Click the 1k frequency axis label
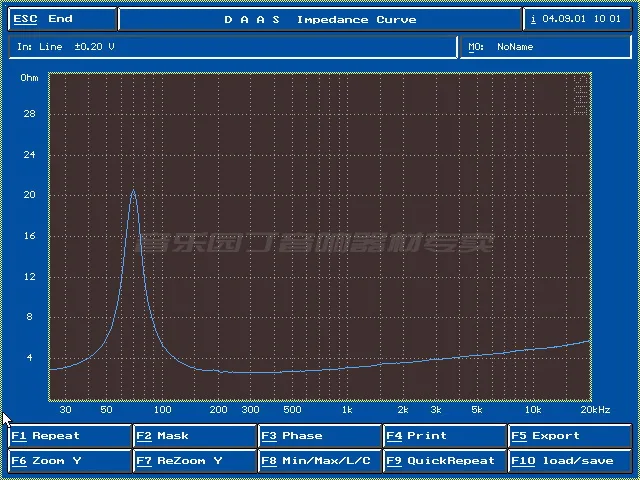640x480 pixels. pyautogui.click(x=347, y=410)
